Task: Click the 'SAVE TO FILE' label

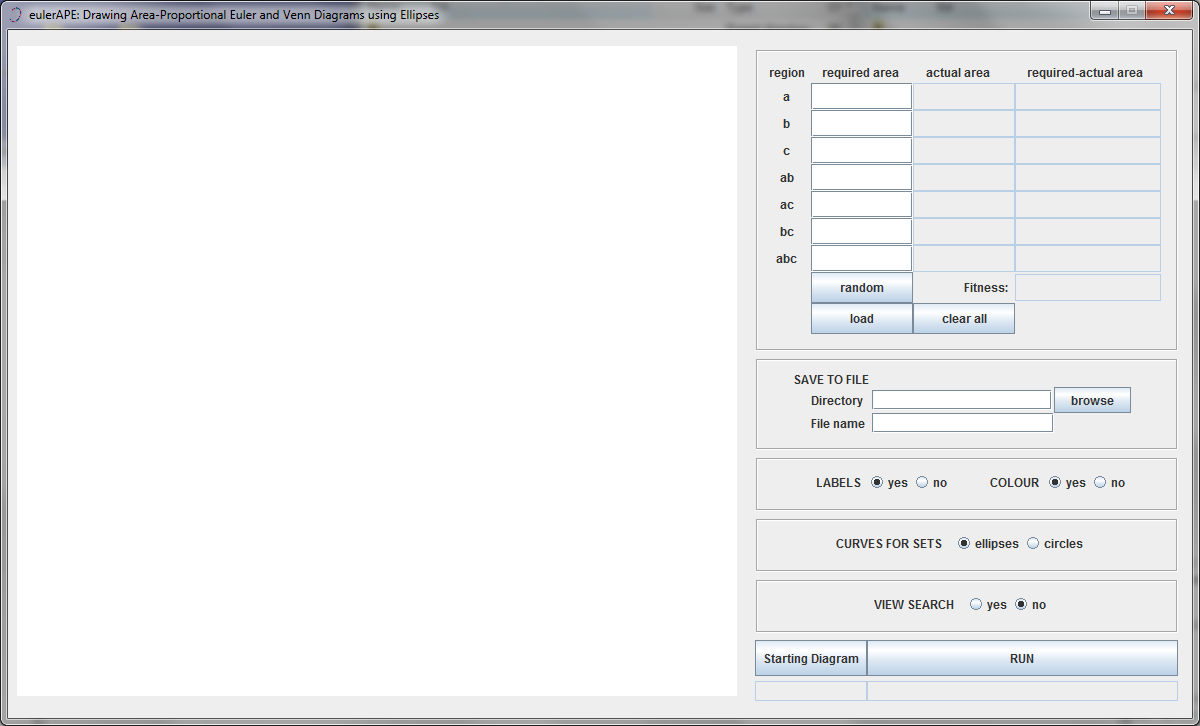Action: tap(831, 380)
